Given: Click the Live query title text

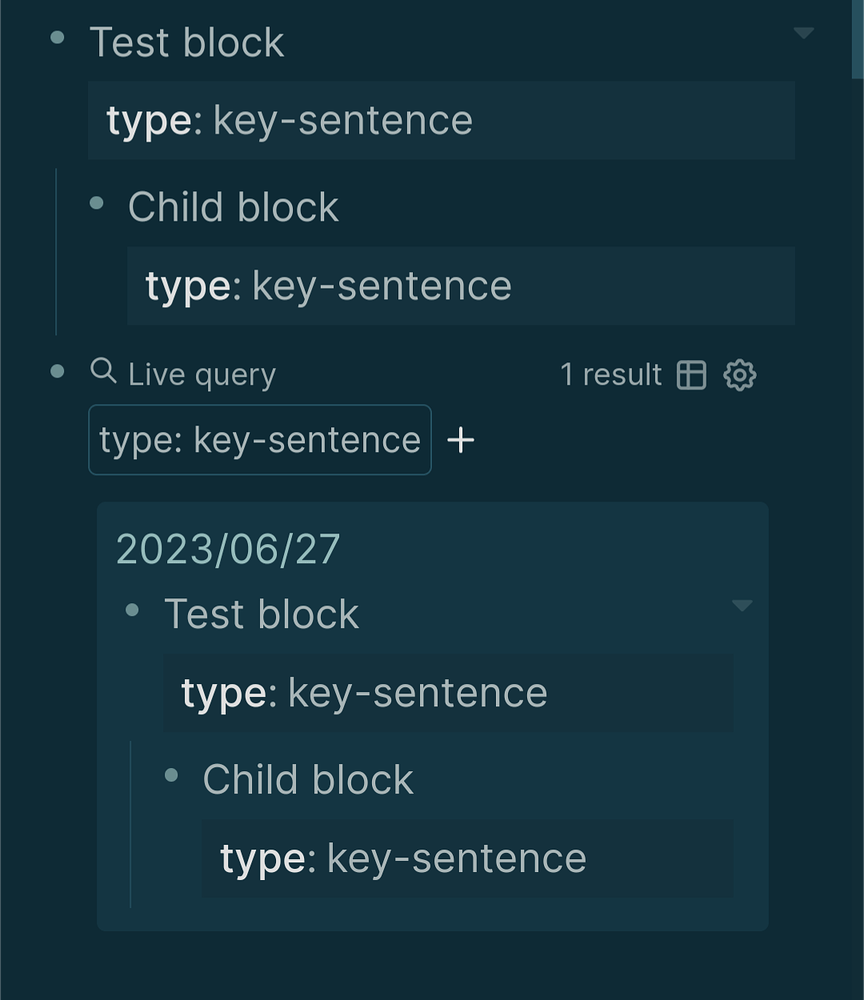Looking at the screenshot, I should 202,373.
